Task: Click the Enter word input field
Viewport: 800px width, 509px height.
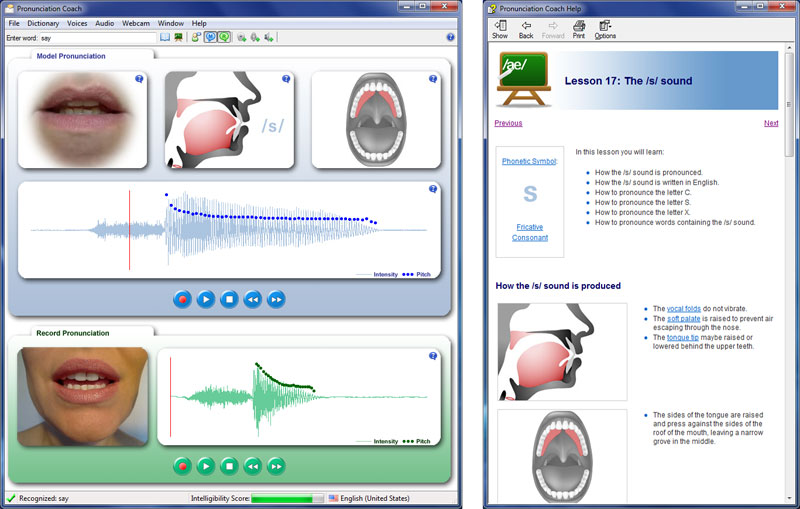Action: 97,38
